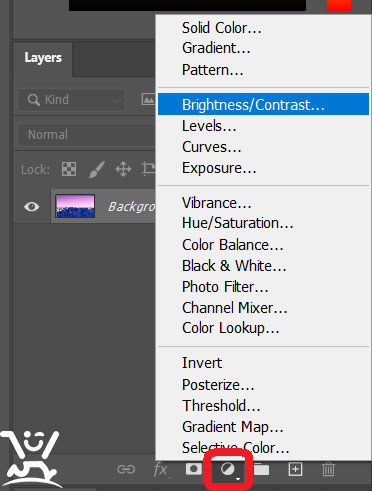Lock image pixels brush icon

[97, 169]
